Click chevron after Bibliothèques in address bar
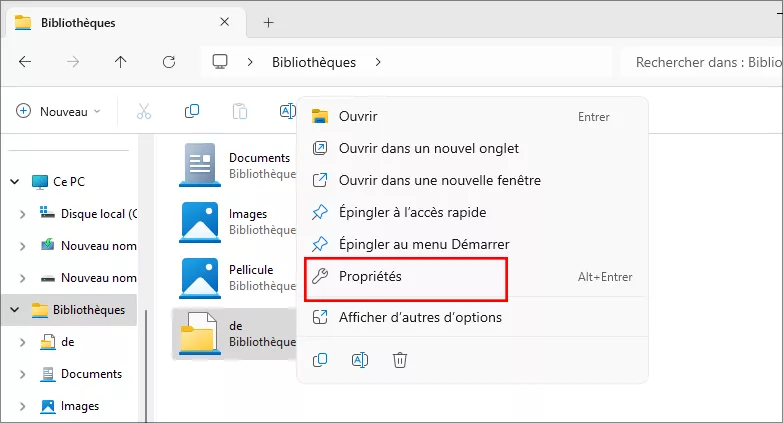The width and height of the screenshot is (783, 423). point(378,62)
